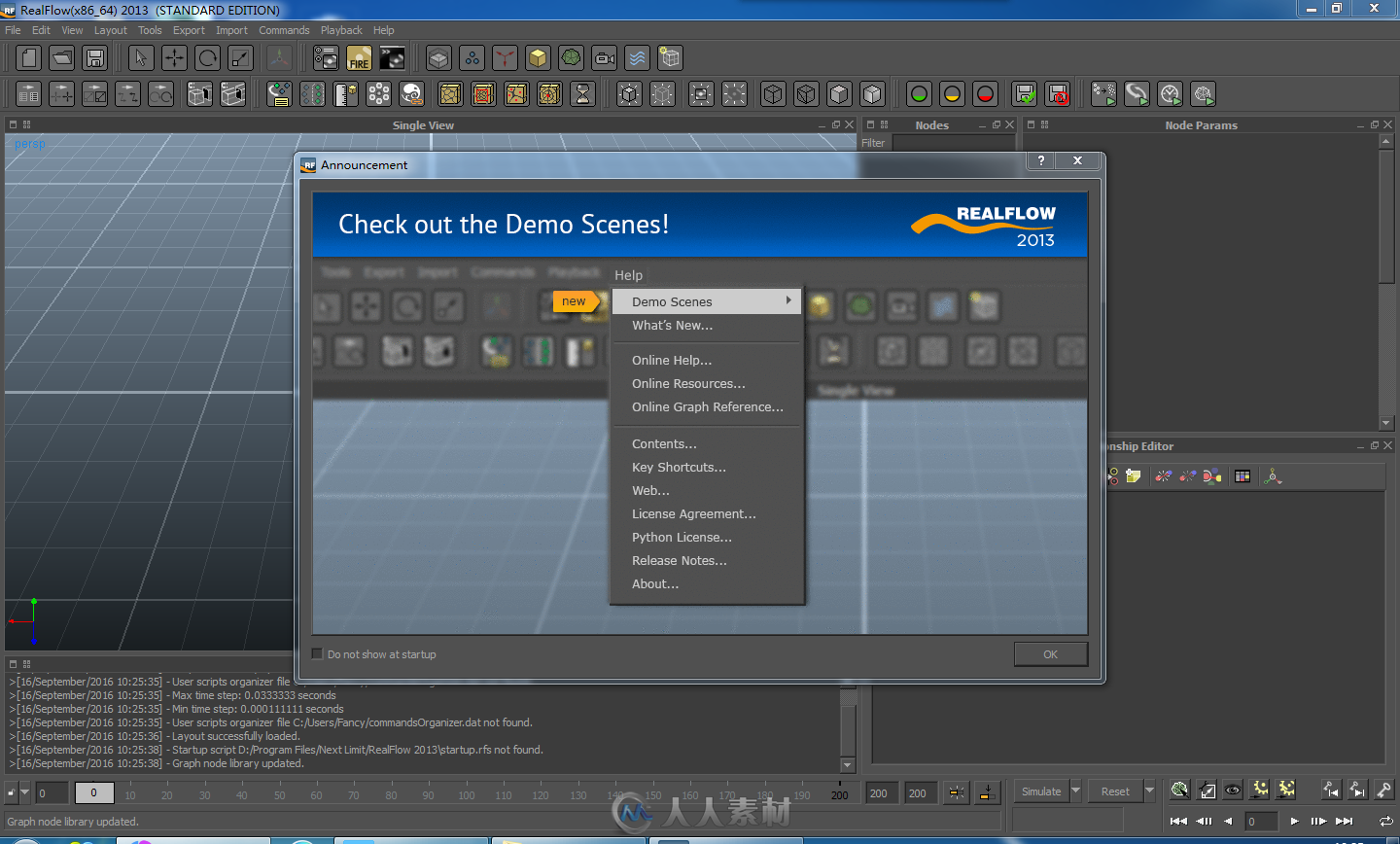Click the Reset button
The height and width of the screenshot is (844, 1400).
(x=1115, y=791)
